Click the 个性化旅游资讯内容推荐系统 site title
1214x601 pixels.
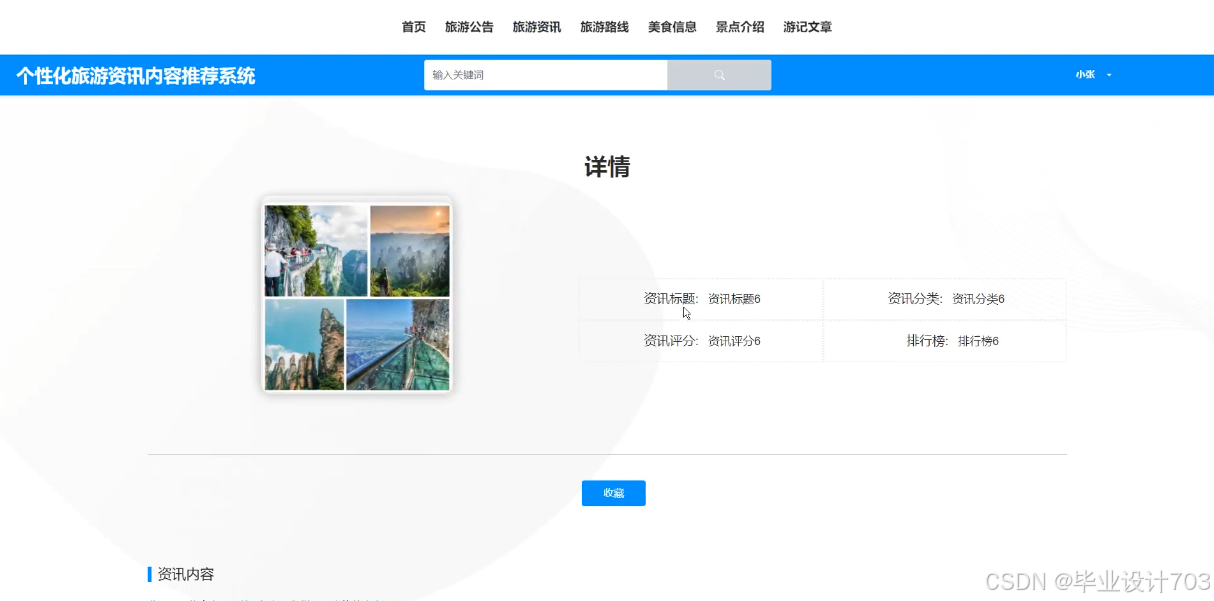[x=136, y=76]
